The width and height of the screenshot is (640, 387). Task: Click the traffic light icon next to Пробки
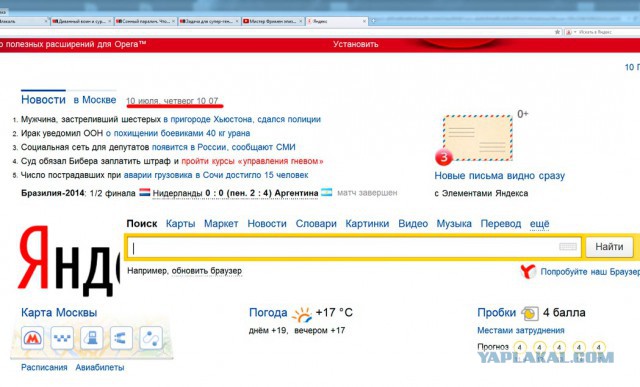pos(529,314)
